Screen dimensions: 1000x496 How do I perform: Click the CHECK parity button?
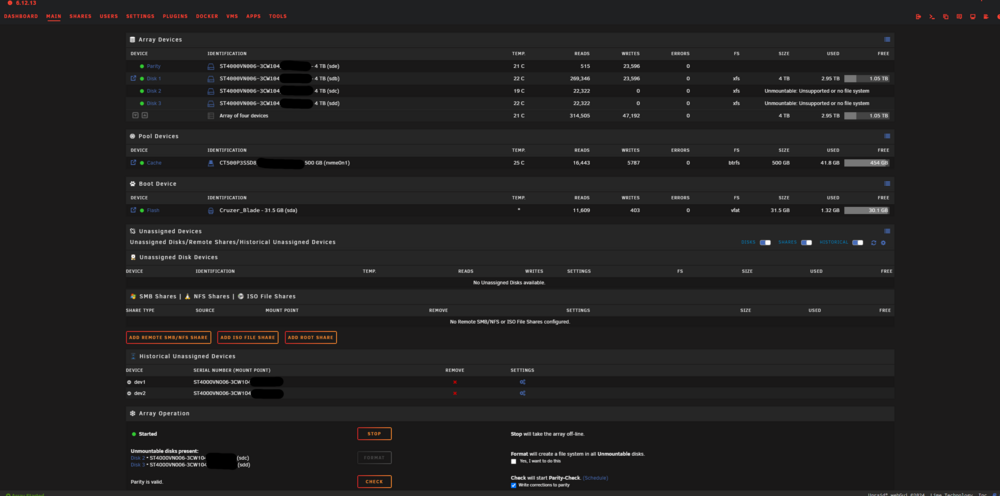coord(374,481)
